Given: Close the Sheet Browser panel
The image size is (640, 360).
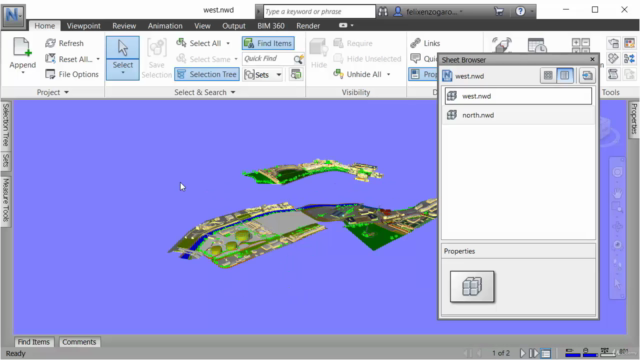Looking at the screenshot, I should coord(592,60).
